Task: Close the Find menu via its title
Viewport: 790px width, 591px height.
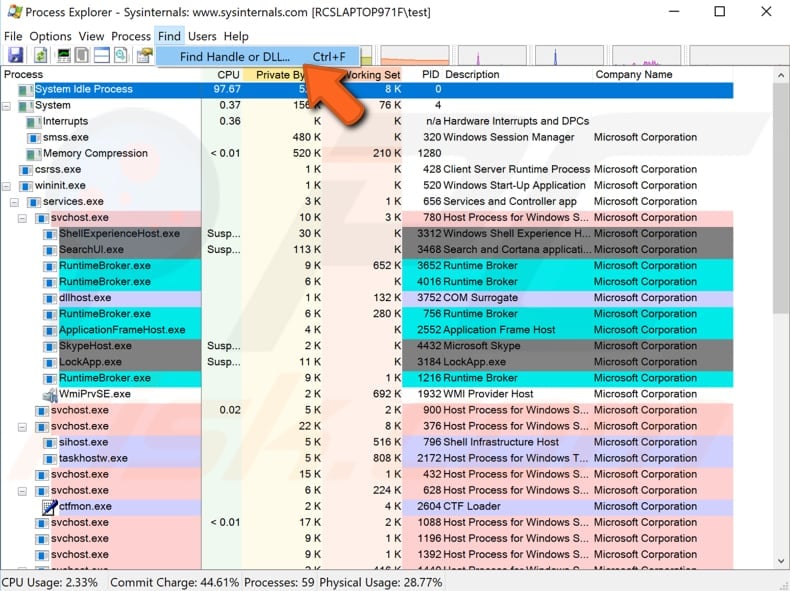Action: 169,36
